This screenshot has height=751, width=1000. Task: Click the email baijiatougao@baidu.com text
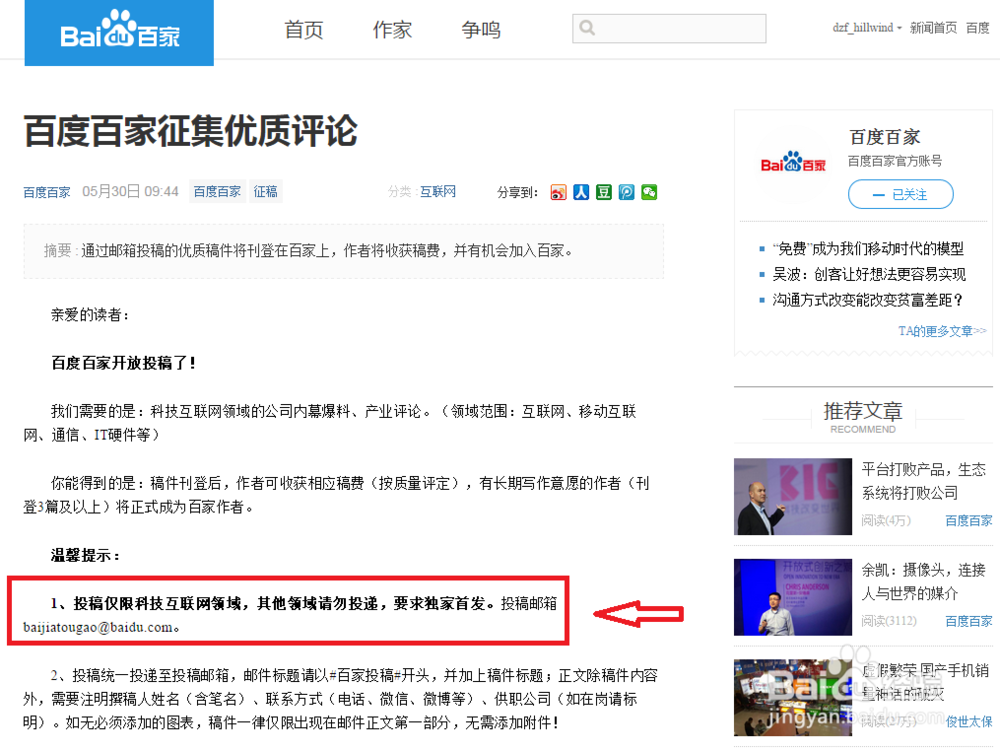(98, 627)
